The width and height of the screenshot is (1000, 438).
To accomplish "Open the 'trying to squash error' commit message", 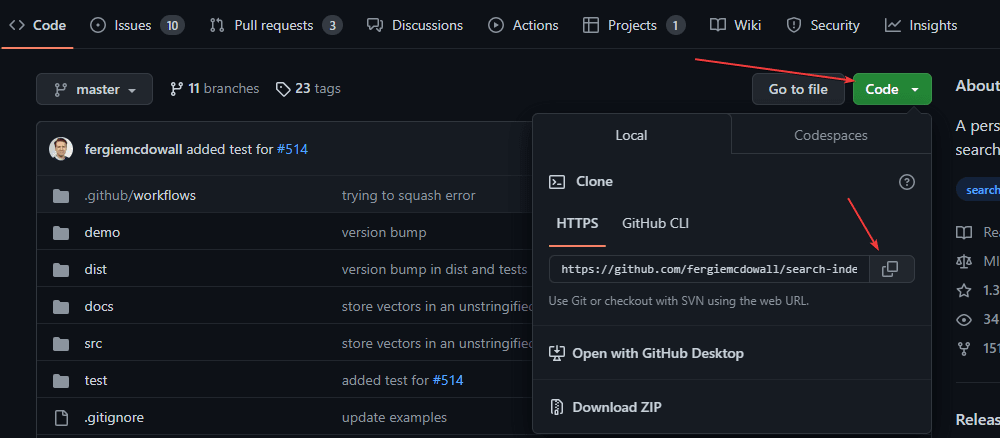I will pyautogui.click(x=408, y=195).
